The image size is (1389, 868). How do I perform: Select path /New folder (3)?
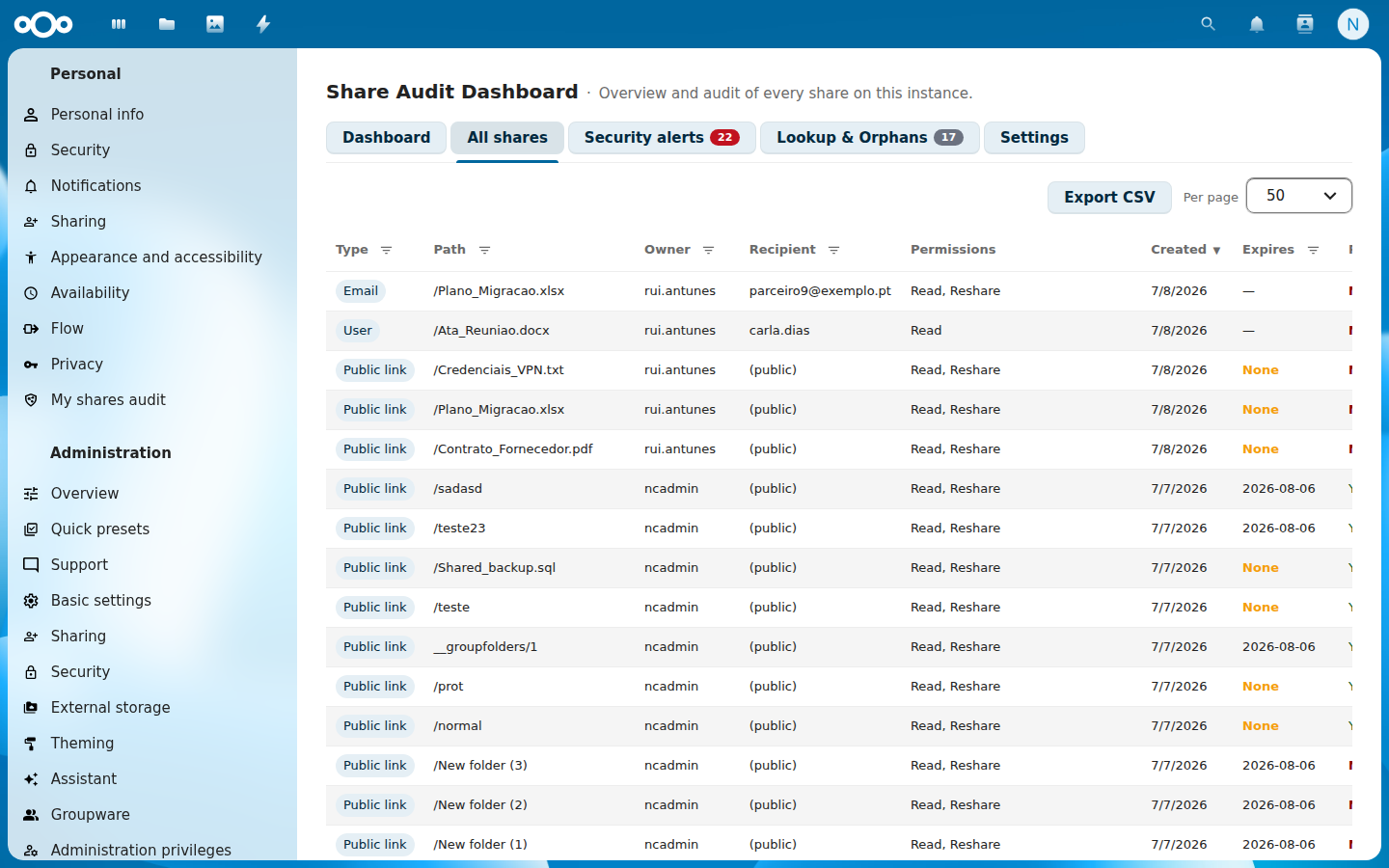coord(480,766)
